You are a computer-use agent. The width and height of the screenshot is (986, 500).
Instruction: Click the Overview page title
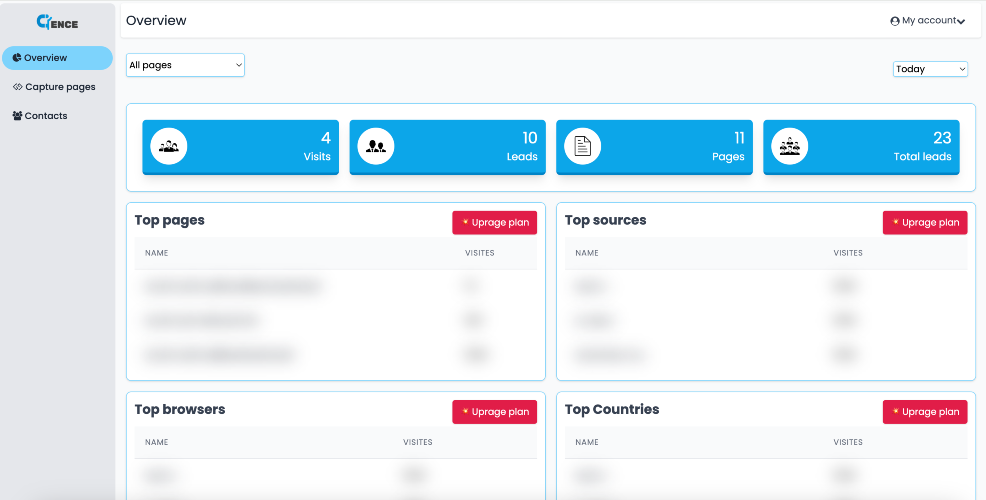(x=156, y=21)
